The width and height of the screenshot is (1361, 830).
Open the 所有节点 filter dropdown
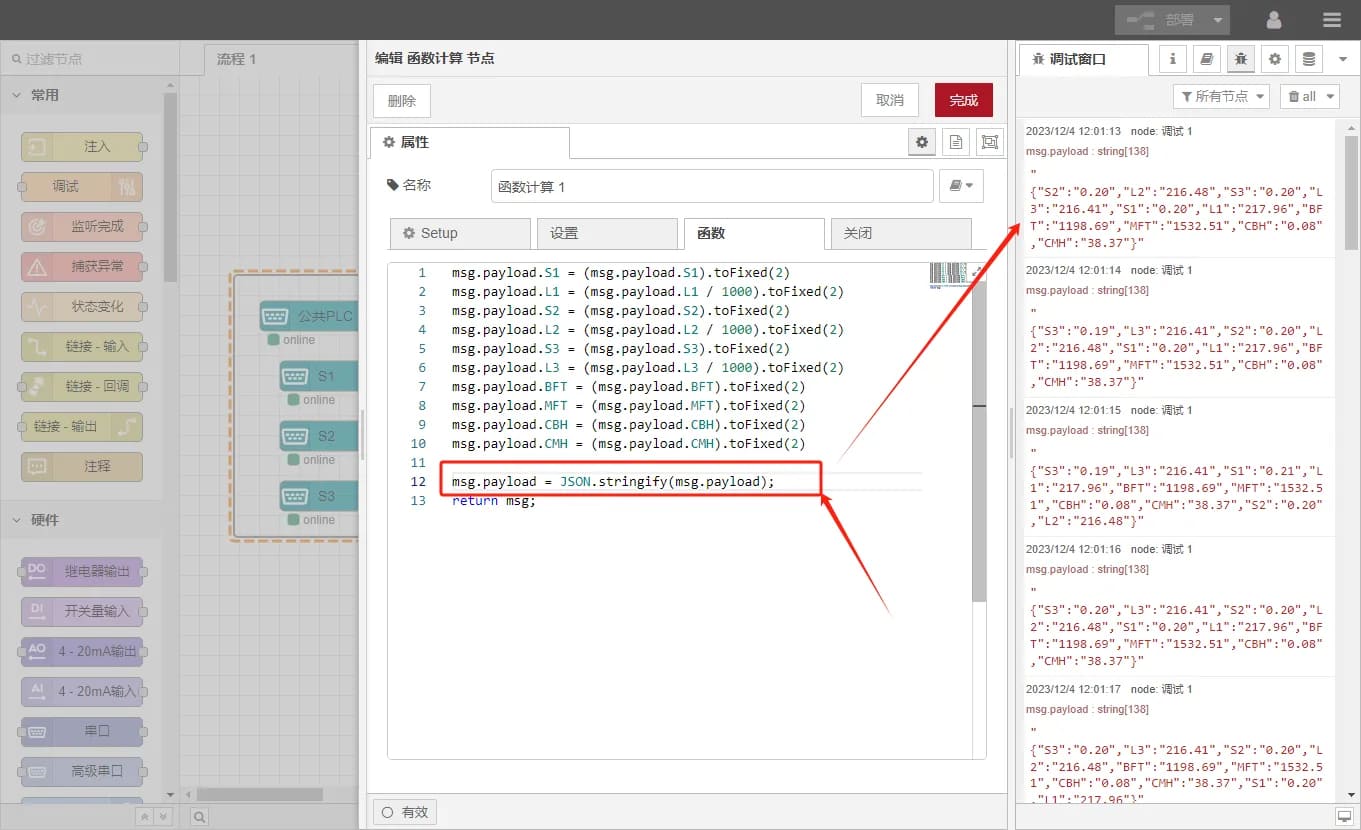(1220, 96)
